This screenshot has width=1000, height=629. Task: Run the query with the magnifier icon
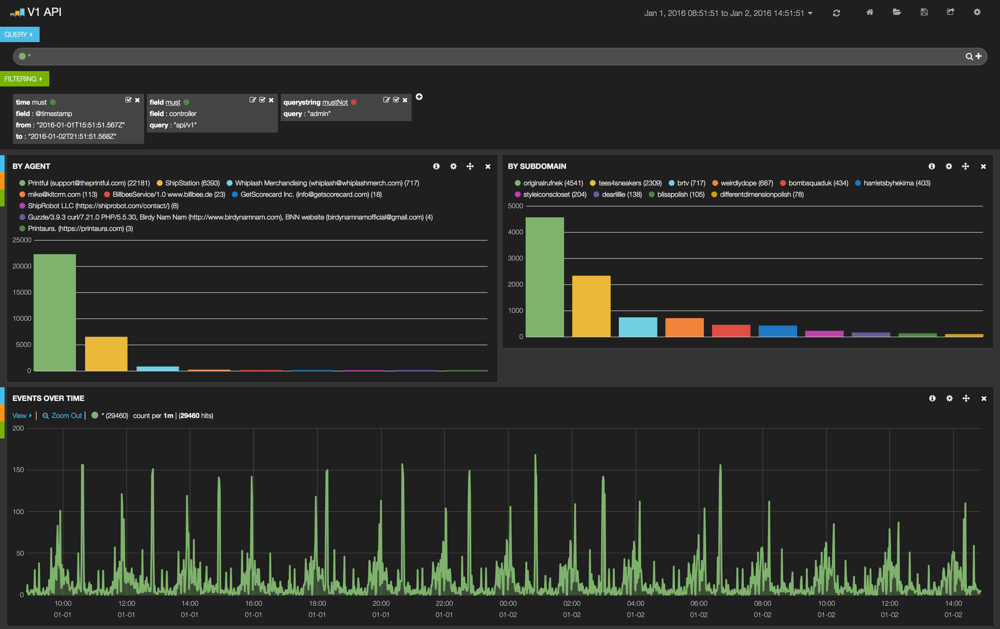[x=969, y=57]
